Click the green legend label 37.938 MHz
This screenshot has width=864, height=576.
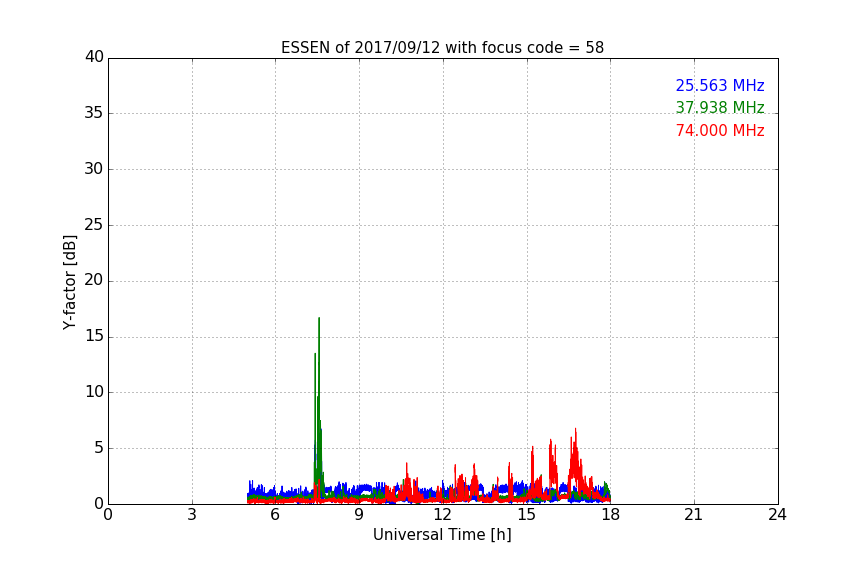click(720, 107)
